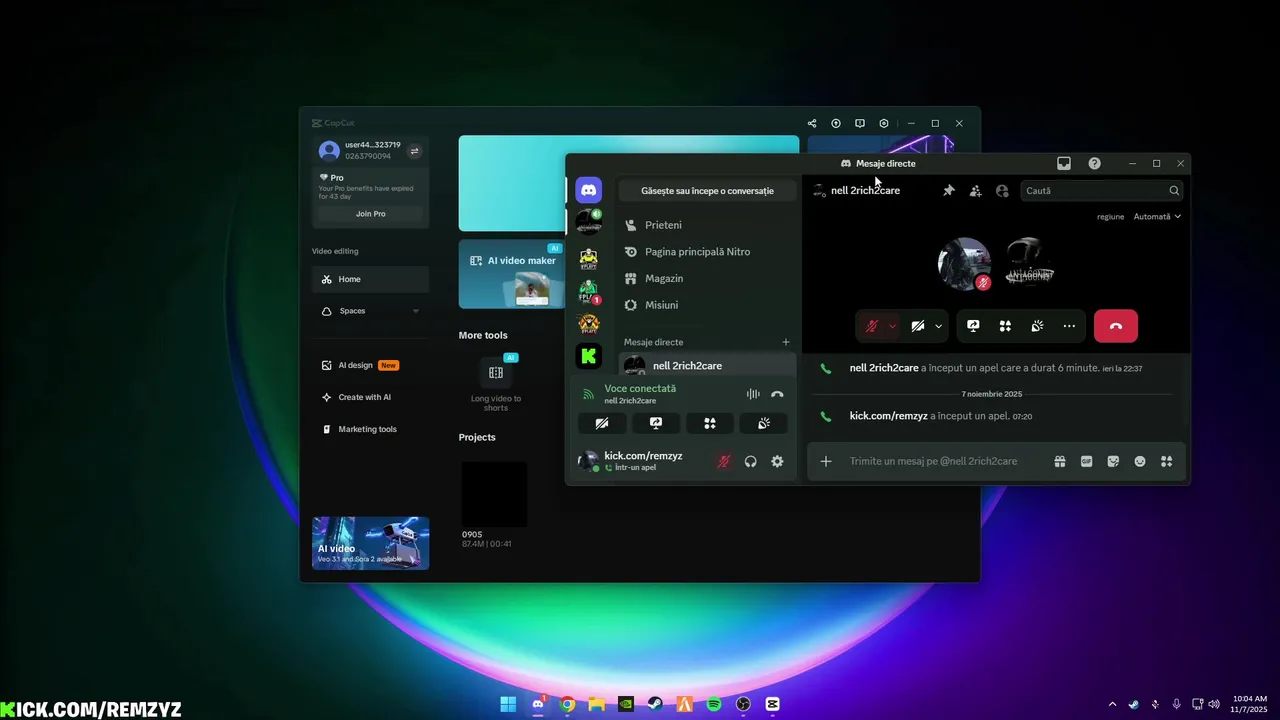Open OBS Studio from the taskbar
Screen dimensions: 1280x720
click(x=743, y=704)
